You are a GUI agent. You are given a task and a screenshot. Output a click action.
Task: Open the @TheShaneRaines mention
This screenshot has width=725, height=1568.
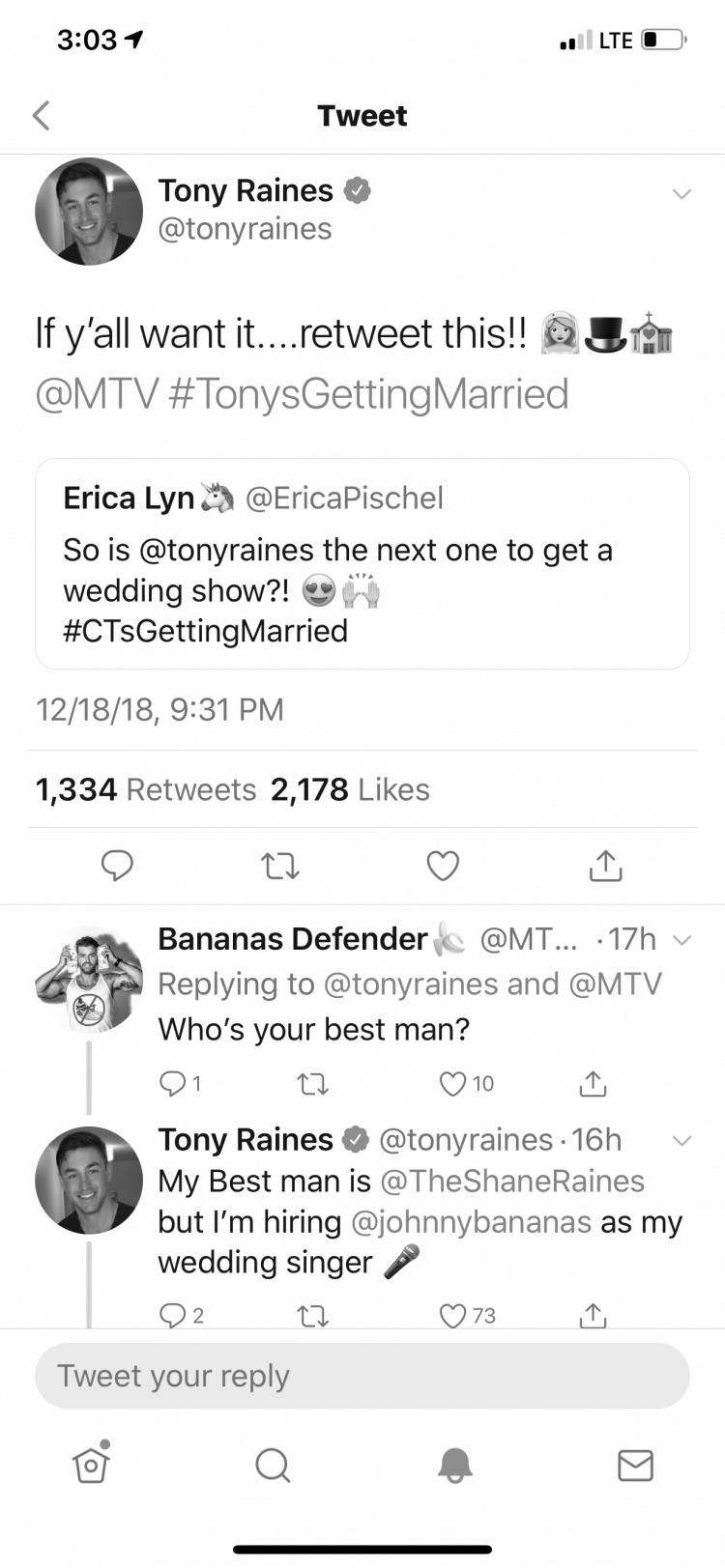(512, 1181)
